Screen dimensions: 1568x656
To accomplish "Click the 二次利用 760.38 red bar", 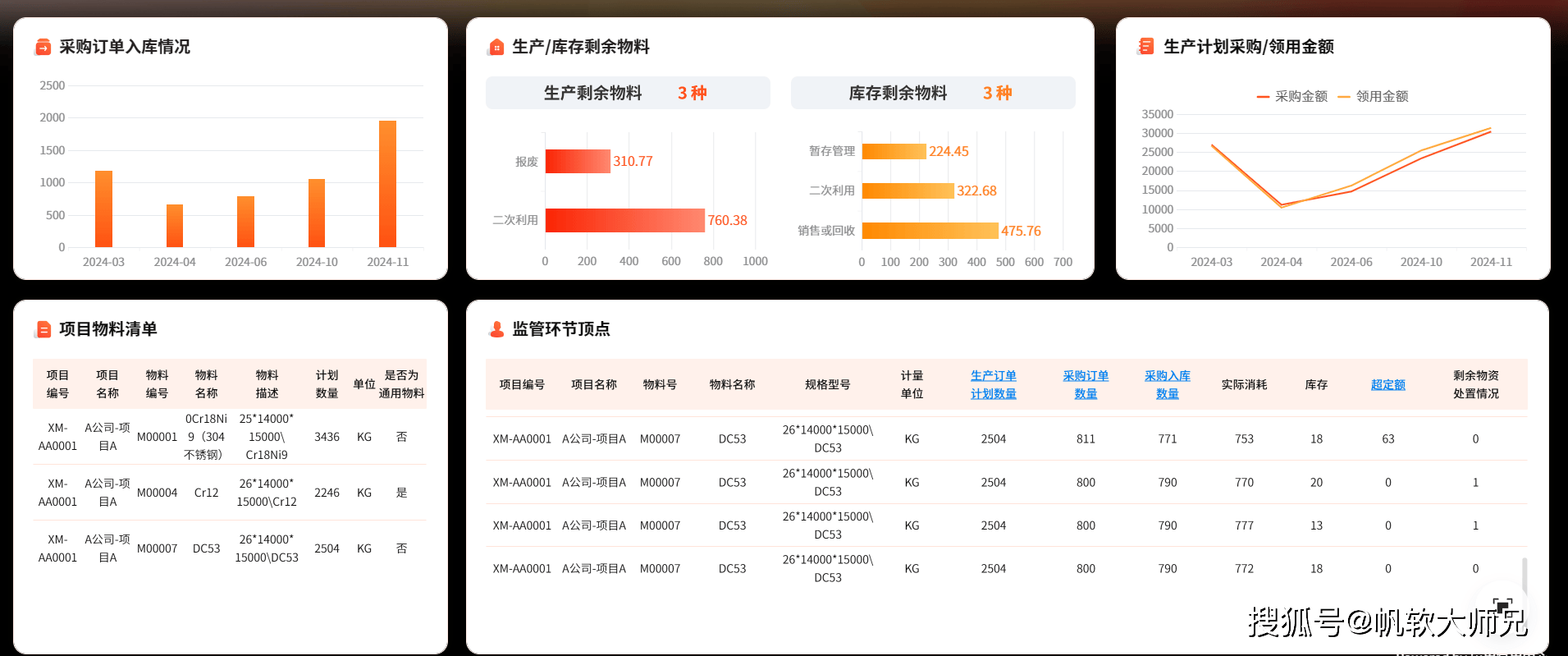I will pos(624,220).
